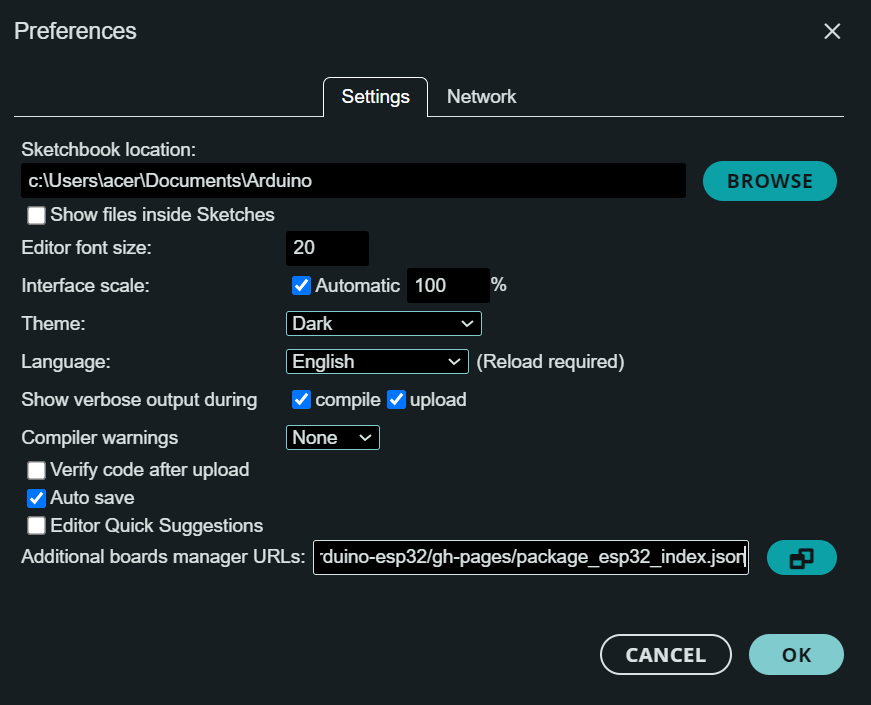The height and width of the screenshot is (705, 871).
Task: Open the Compiler warnings dropdown
Action: point(332,437)
